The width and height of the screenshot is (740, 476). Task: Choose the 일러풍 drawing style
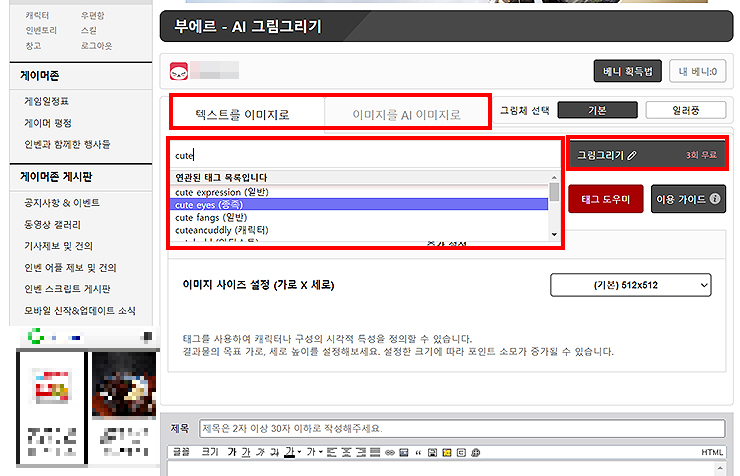coord(686,110)
